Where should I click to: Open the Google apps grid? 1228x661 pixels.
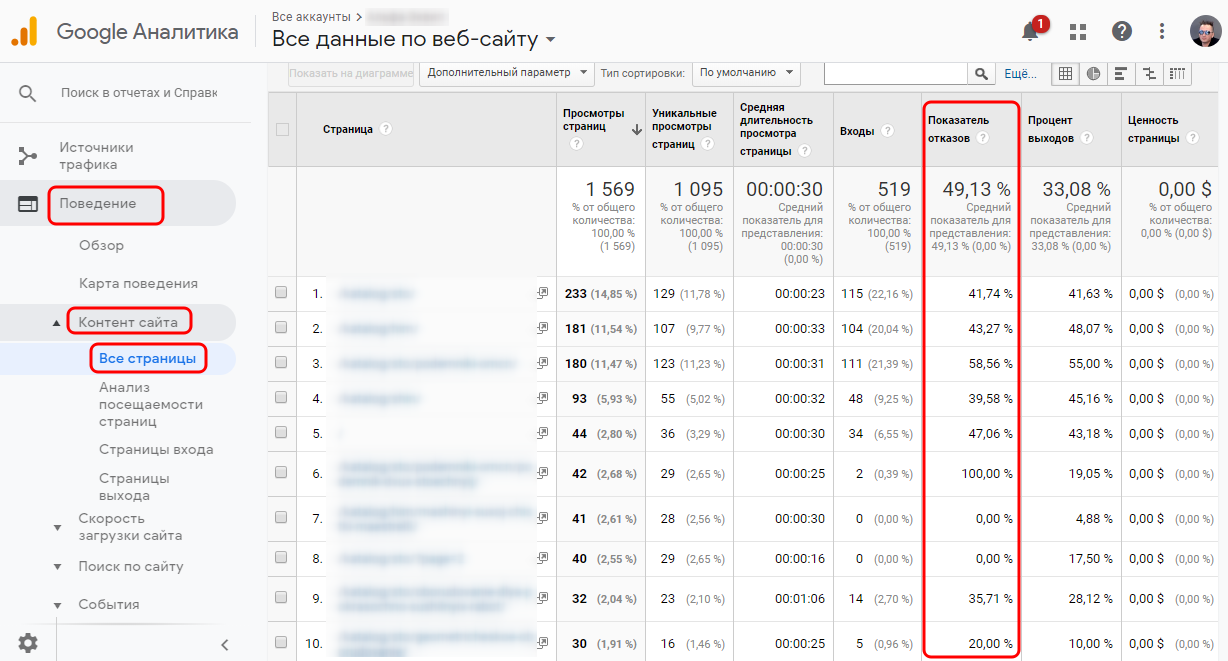click(x=1077, y=31)
